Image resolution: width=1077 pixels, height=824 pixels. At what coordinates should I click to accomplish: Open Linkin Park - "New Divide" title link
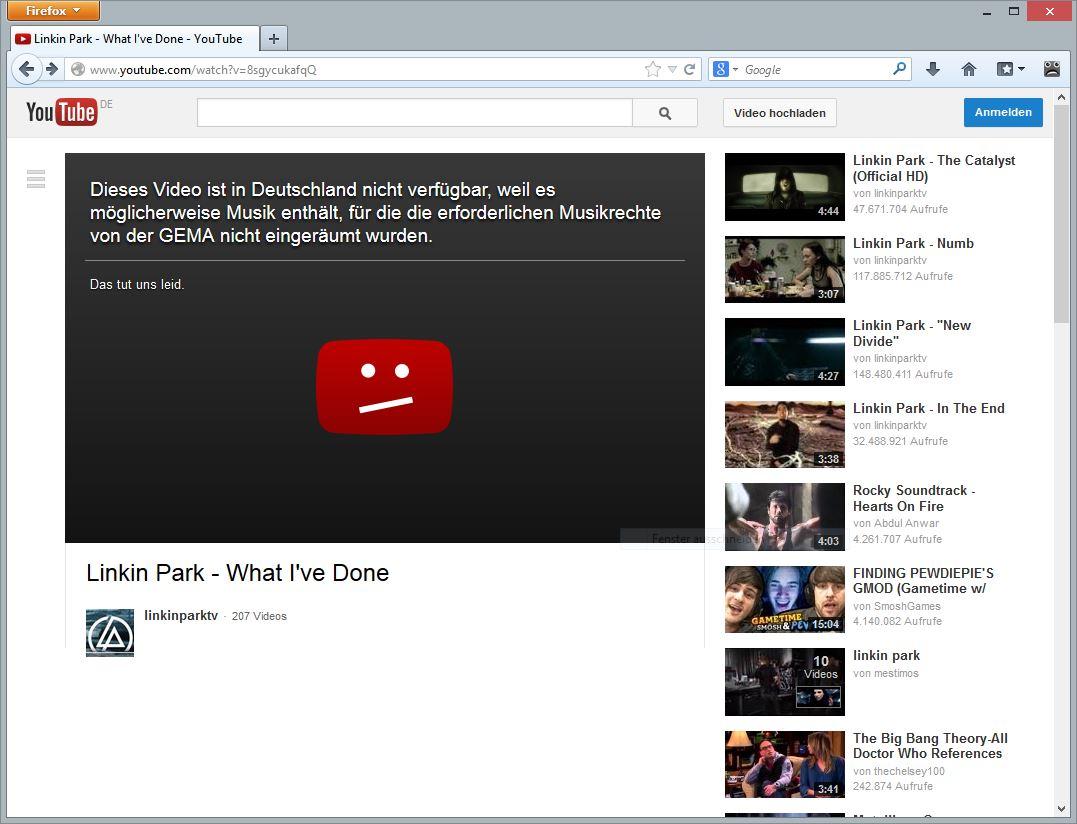912,333
